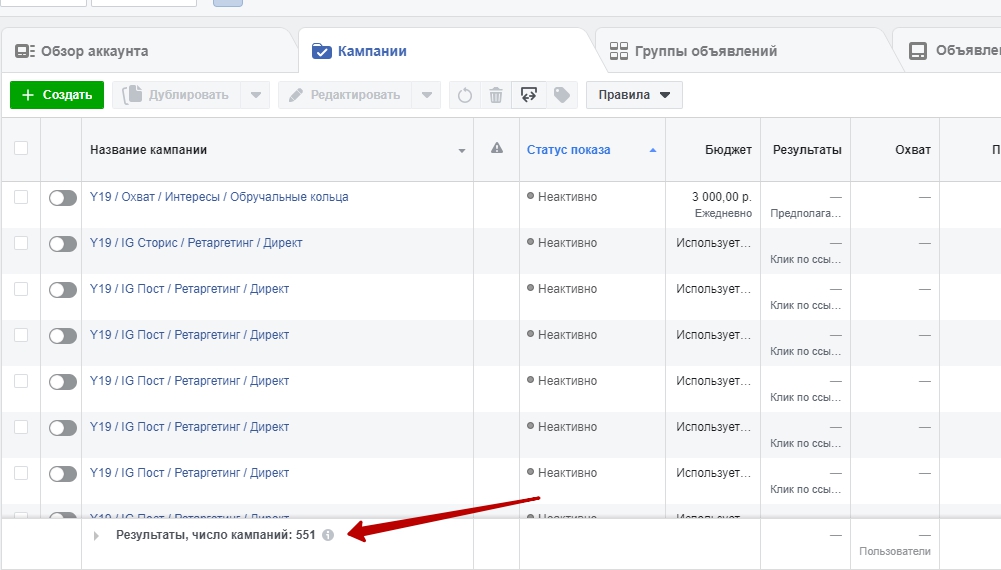Click the info icon beside campaign count 551
The height and width of the screenshot is (570, 1001).
coord(328,535)
